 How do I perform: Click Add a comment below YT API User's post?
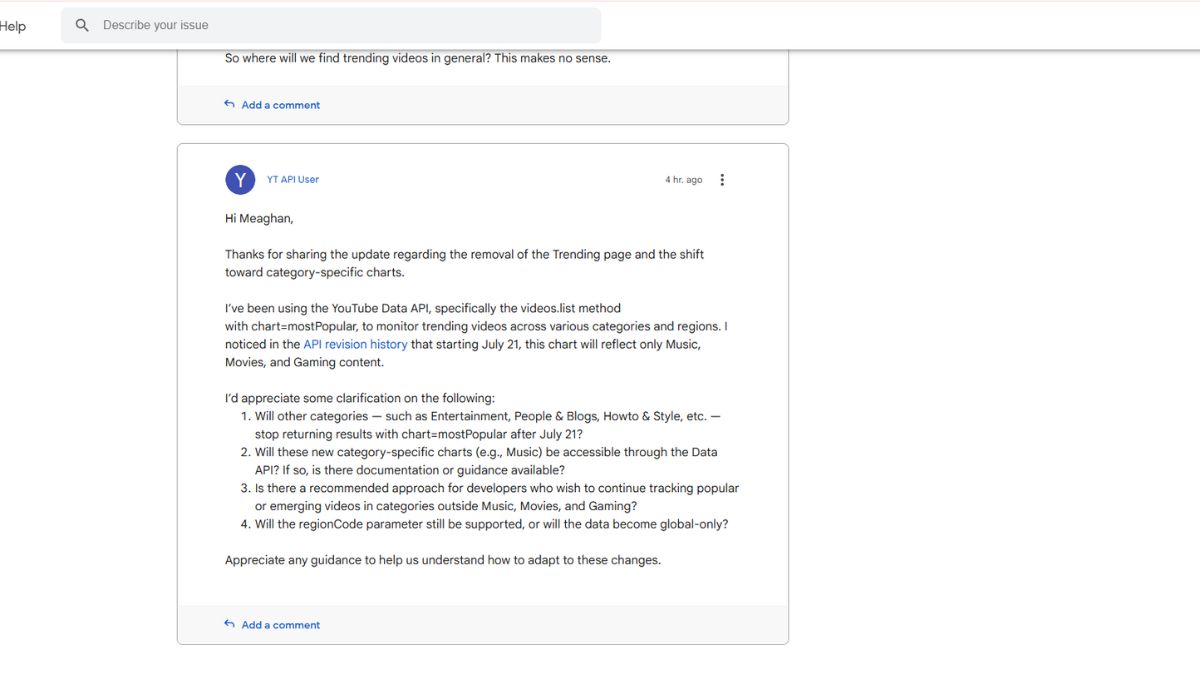pos(280,624)
